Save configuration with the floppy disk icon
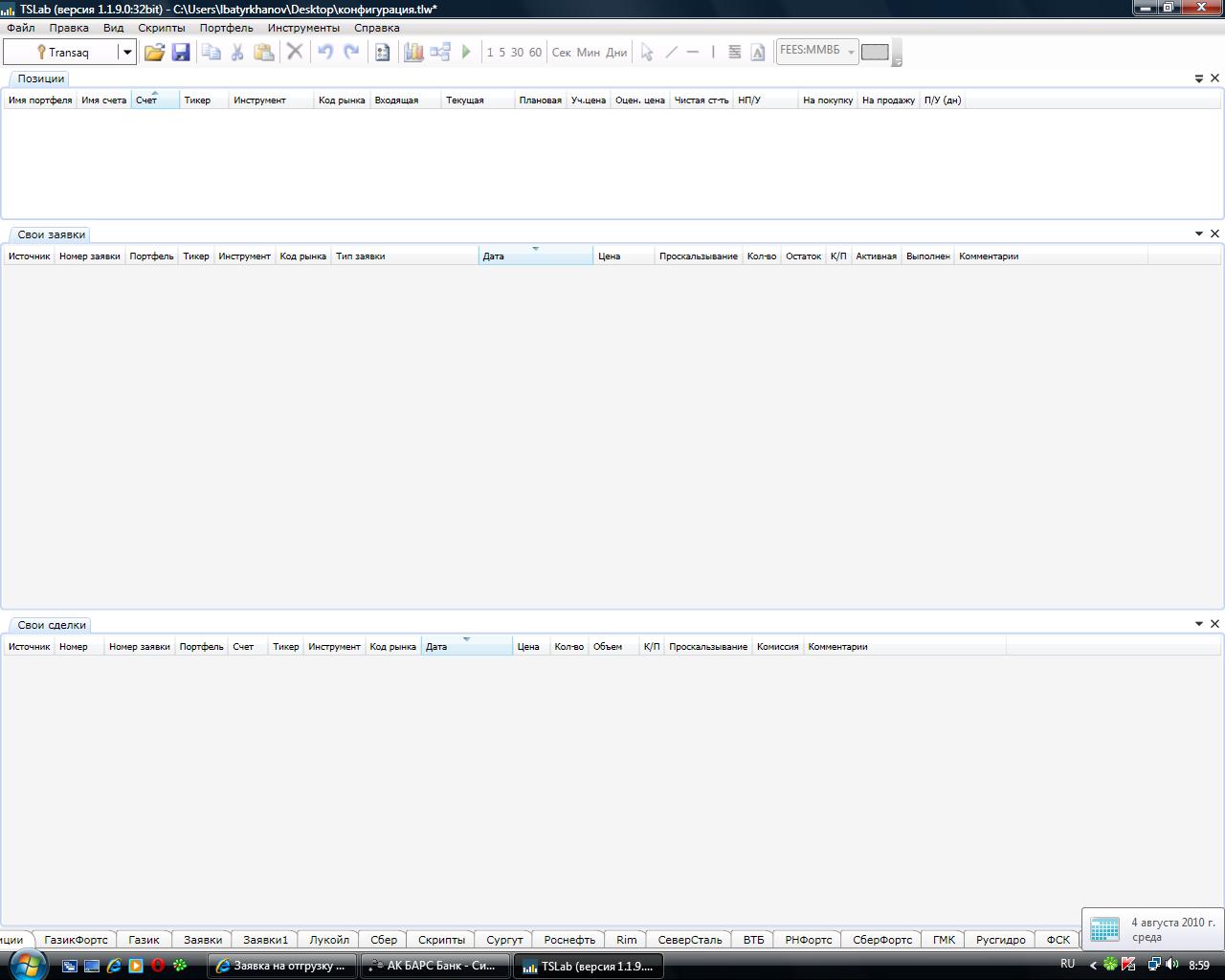The height and width of the screenshot is (980, 1225). (x=181, y=52)
